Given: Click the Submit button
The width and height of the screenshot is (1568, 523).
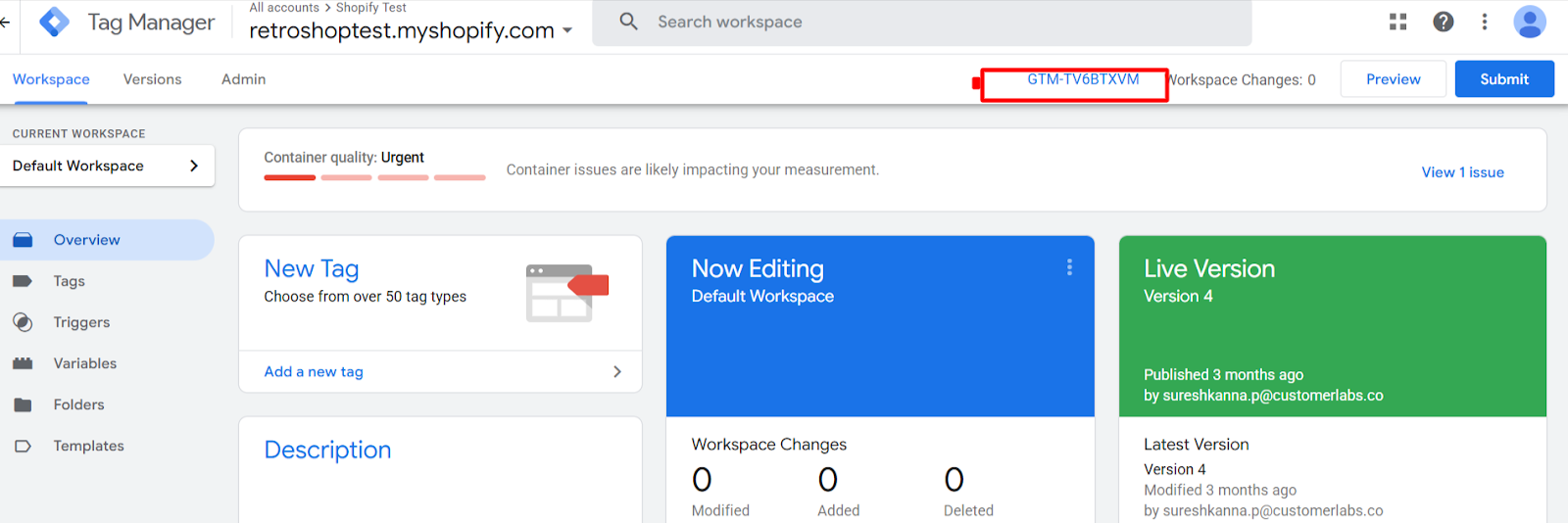Looking at the screenshot, I should 1504,79.
